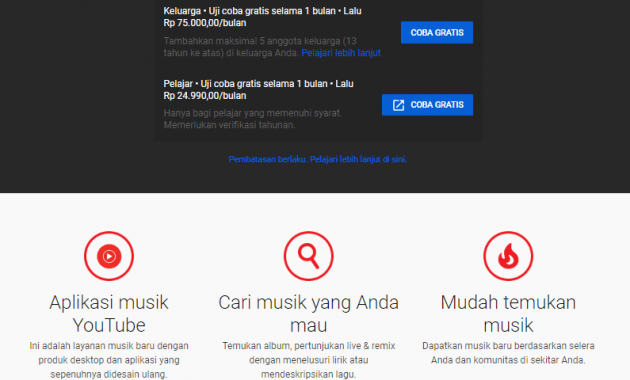Screen dimensions: 630x380
Task: Click 'Keluarga • Uji coba gratis' plan title
Action: pos(262,11)
